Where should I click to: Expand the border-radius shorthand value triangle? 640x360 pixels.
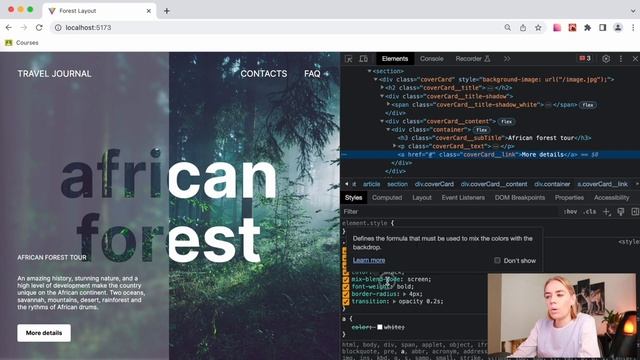[404, 294]
